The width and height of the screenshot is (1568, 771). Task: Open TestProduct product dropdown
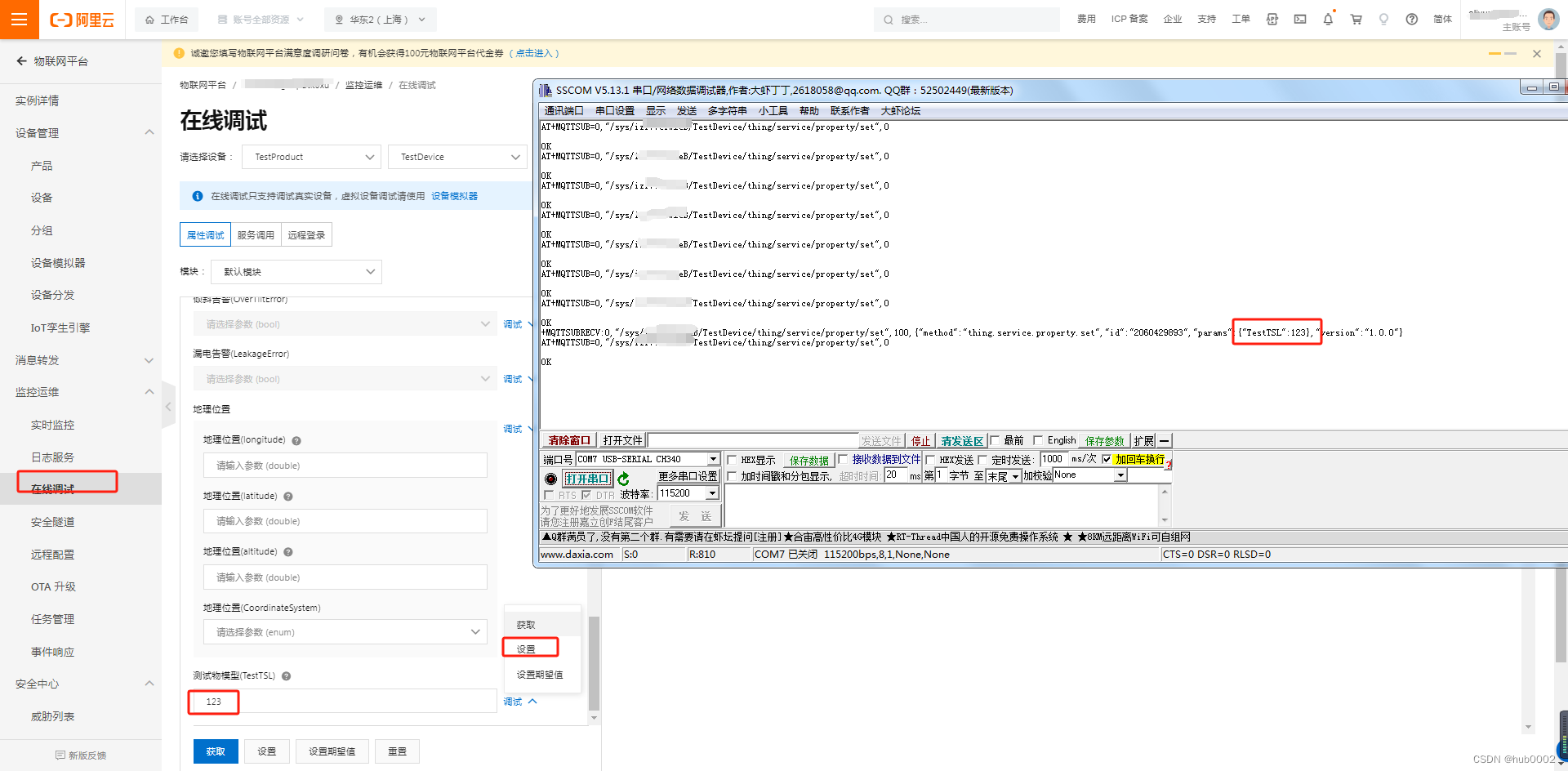[311, 157]
